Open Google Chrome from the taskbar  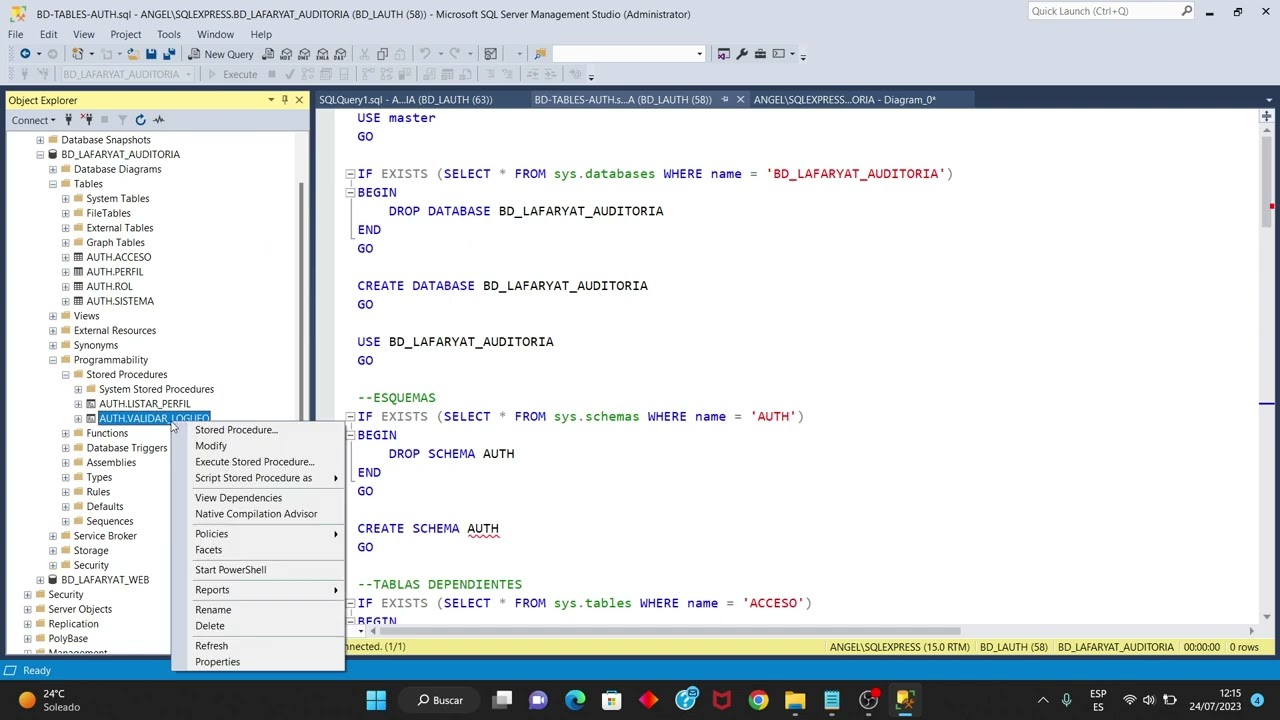758,700
